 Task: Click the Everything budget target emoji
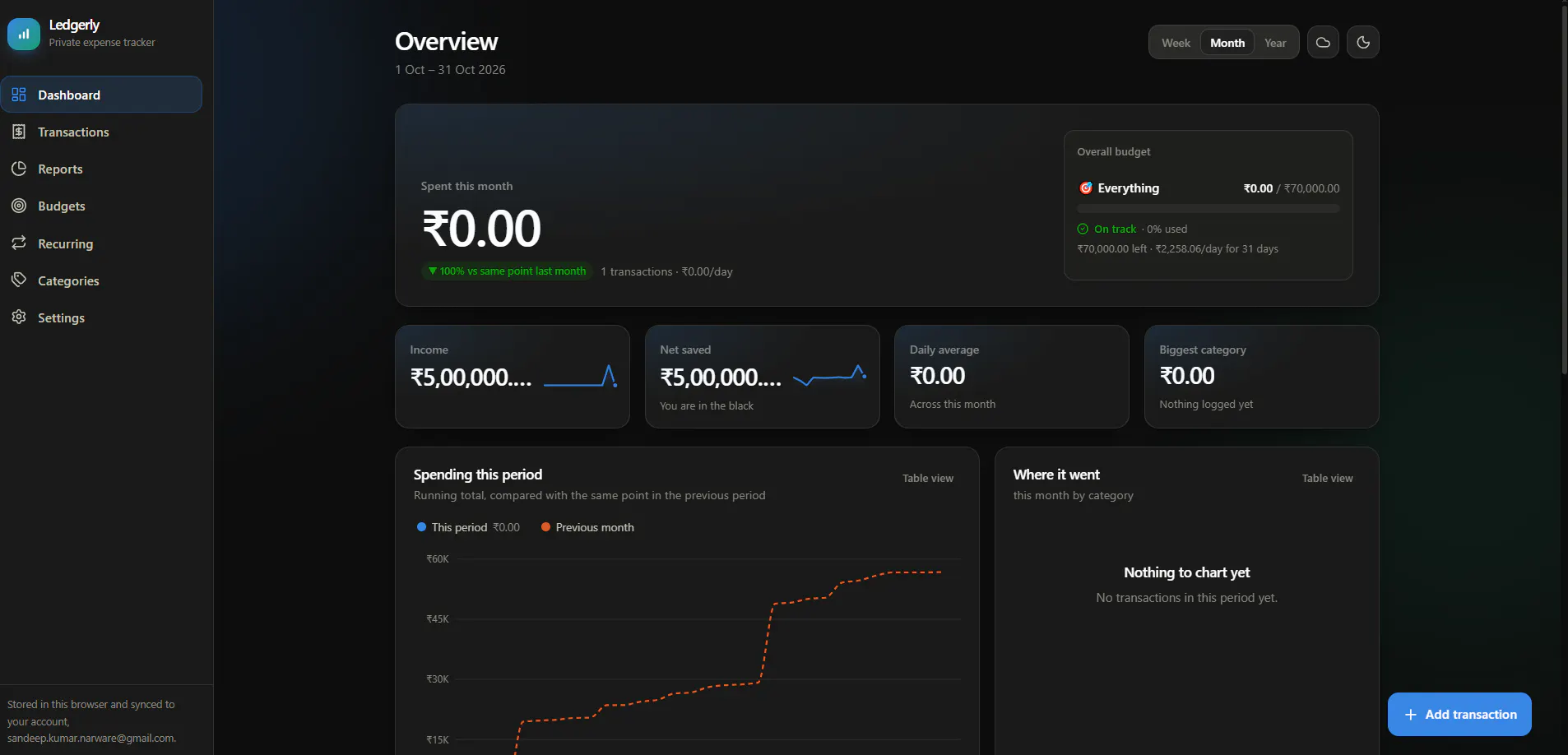[x=1086, y=188]
